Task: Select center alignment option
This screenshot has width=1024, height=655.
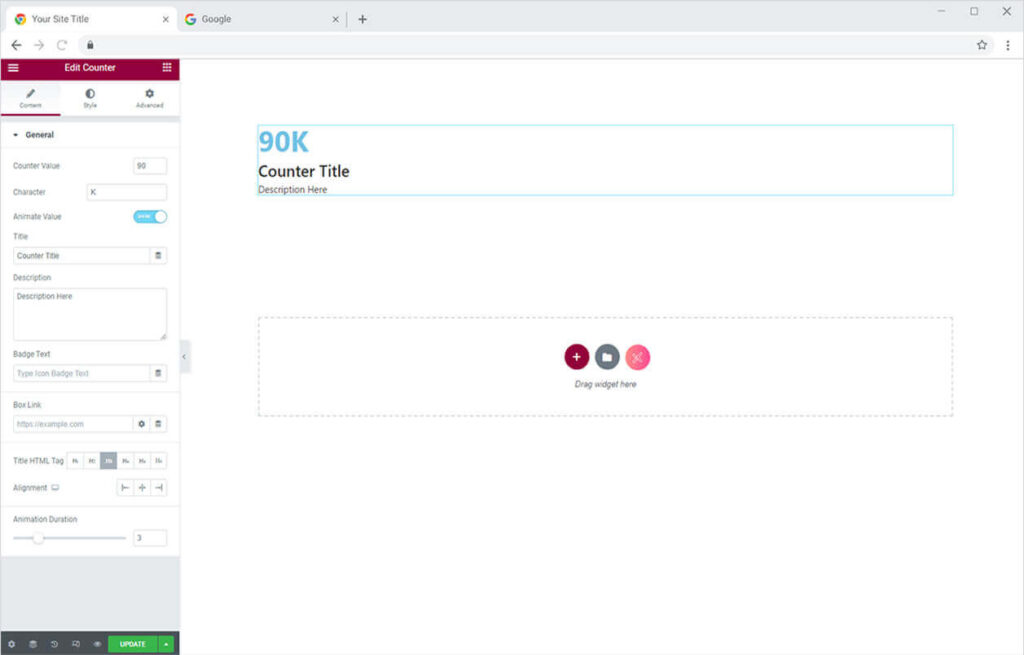Action: [142, 488]
